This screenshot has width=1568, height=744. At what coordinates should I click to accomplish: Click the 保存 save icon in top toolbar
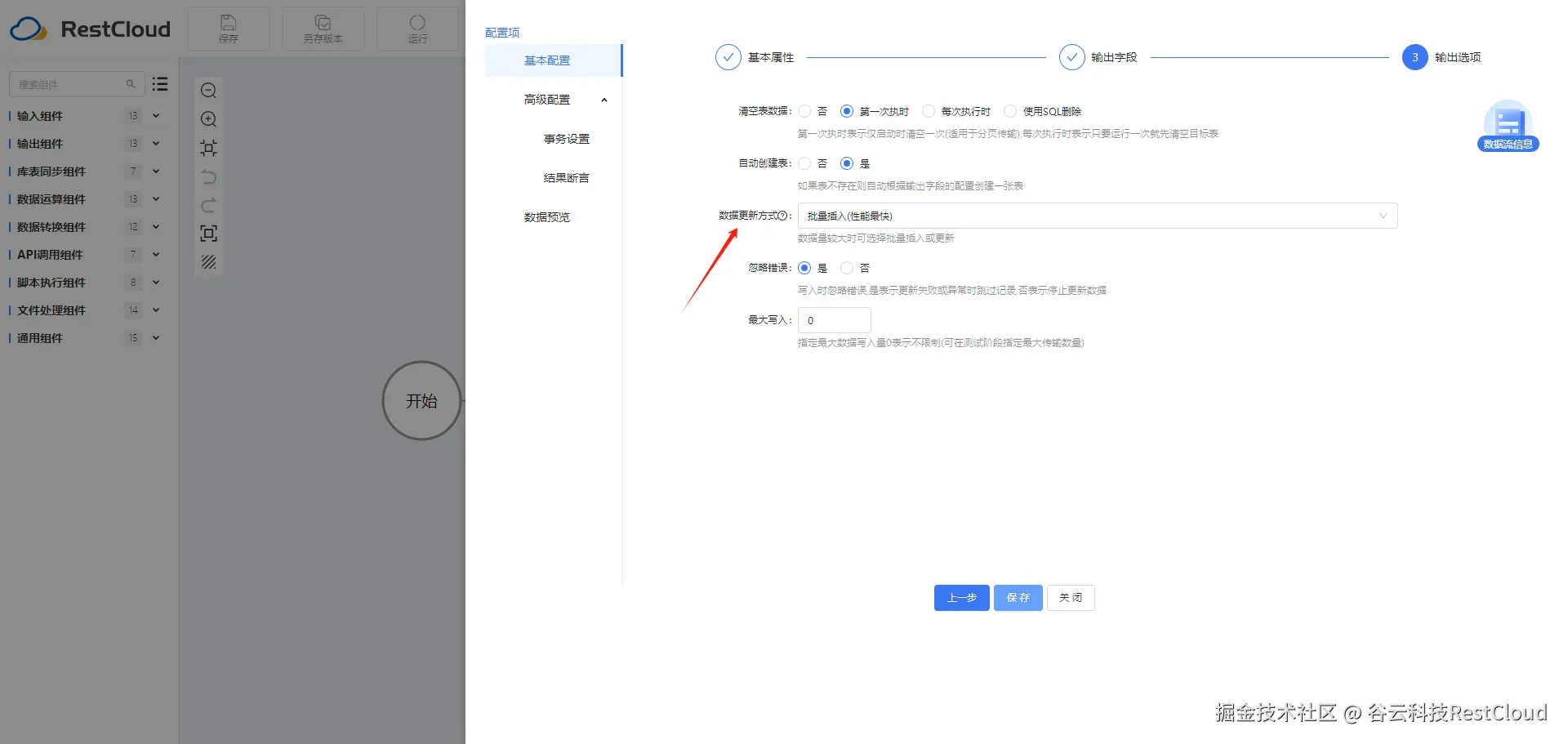[x=229, y=23]
